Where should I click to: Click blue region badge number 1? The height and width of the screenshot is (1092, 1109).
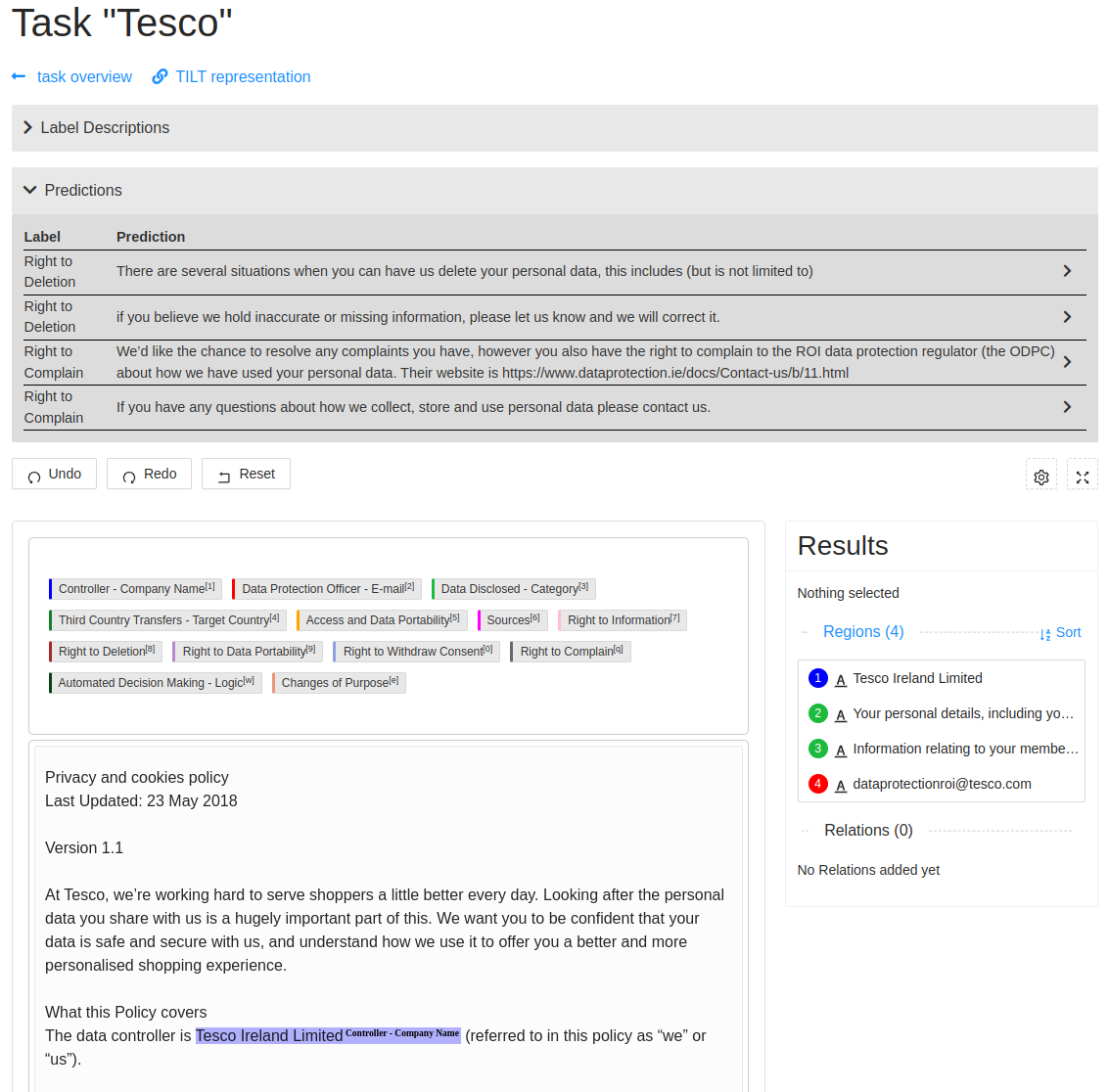pyautogui.click(x=817, y=678)
